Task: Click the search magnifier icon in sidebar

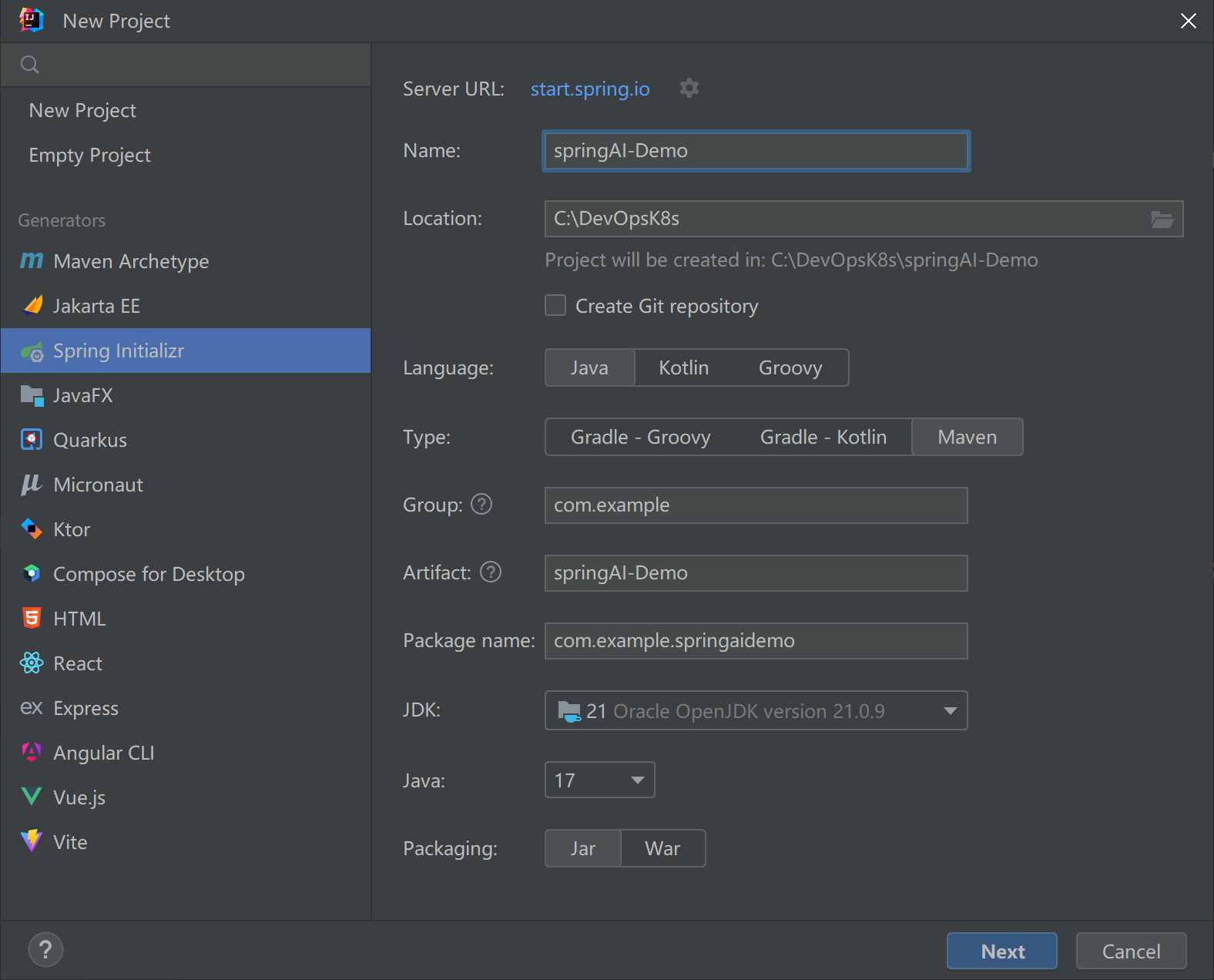Action: coord(30,65)
